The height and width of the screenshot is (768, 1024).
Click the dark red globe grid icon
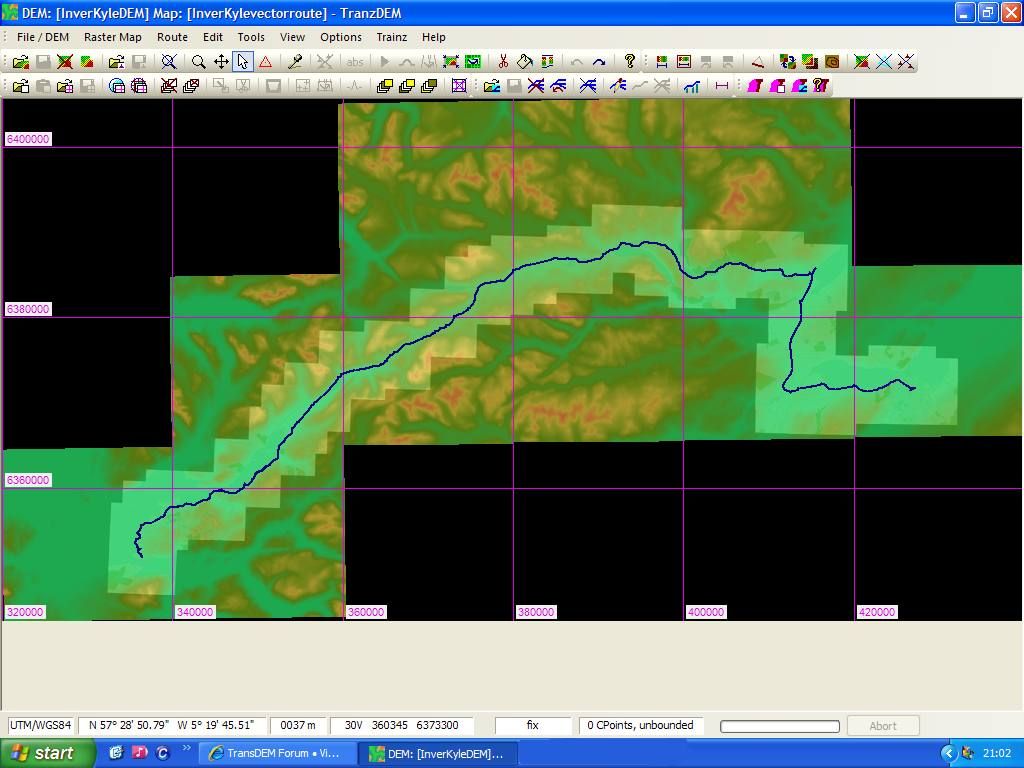click(x=139, y=86)
